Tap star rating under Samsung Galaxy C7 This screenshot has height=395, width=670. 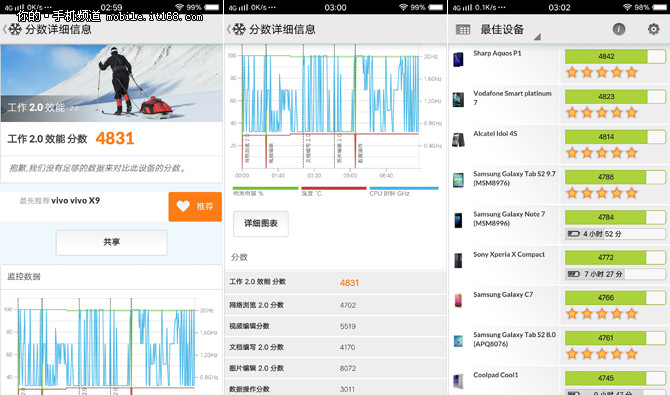pyautogui.click(x=602, y=314)
